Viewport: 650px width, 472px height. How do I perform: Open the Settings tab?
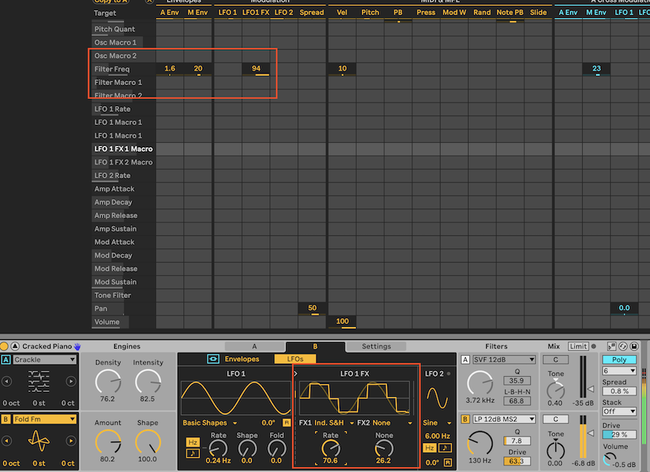(376, 346)
